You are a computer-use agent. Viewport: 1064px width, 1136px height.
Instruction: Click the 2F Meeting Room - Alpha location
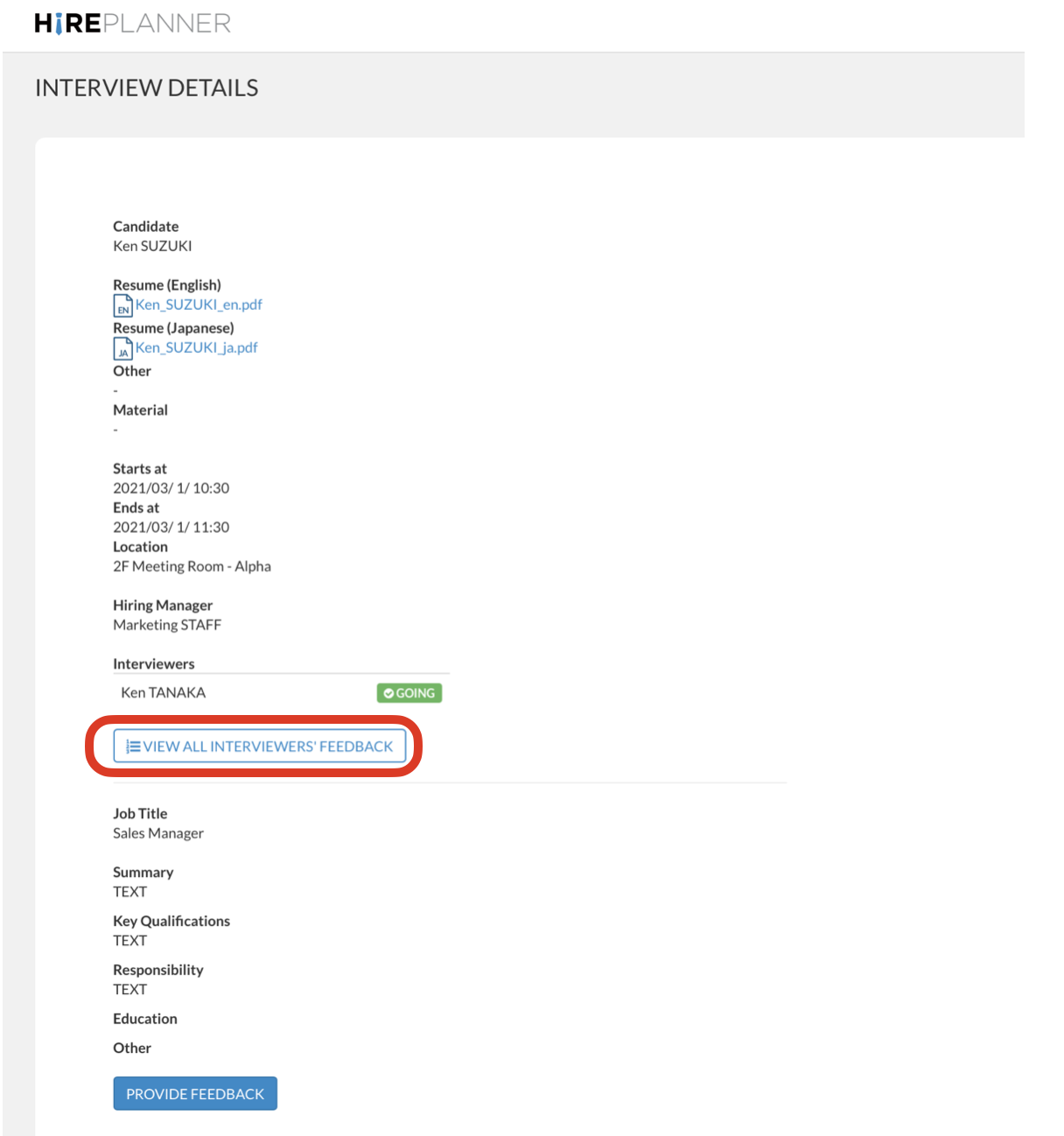(x=192, y=566)
